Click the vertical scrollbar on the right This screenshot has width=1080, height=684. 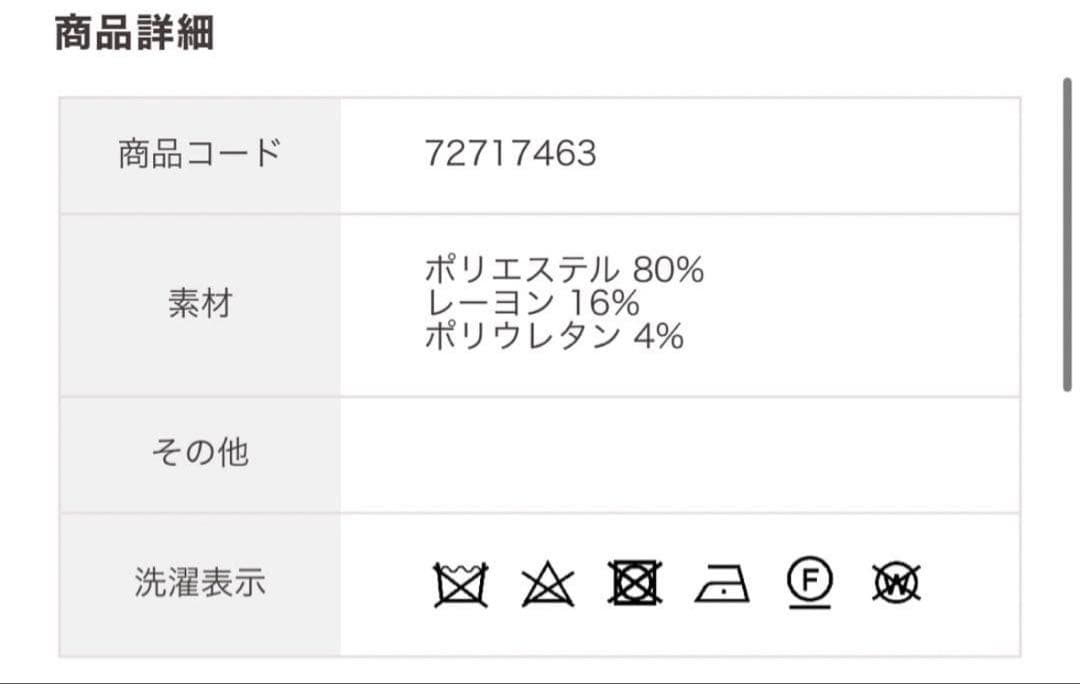(x=1067, y=235)
